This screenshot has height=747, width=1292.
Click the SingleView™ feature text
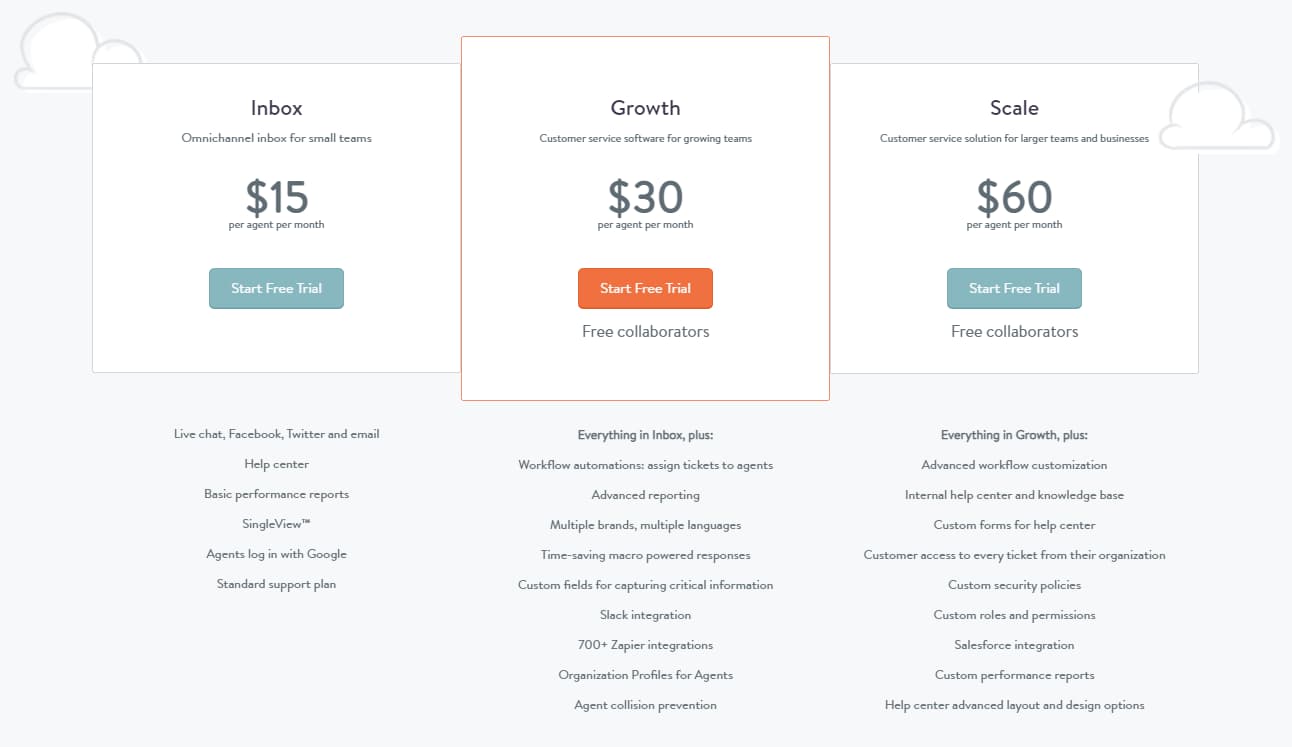point(276,524)
